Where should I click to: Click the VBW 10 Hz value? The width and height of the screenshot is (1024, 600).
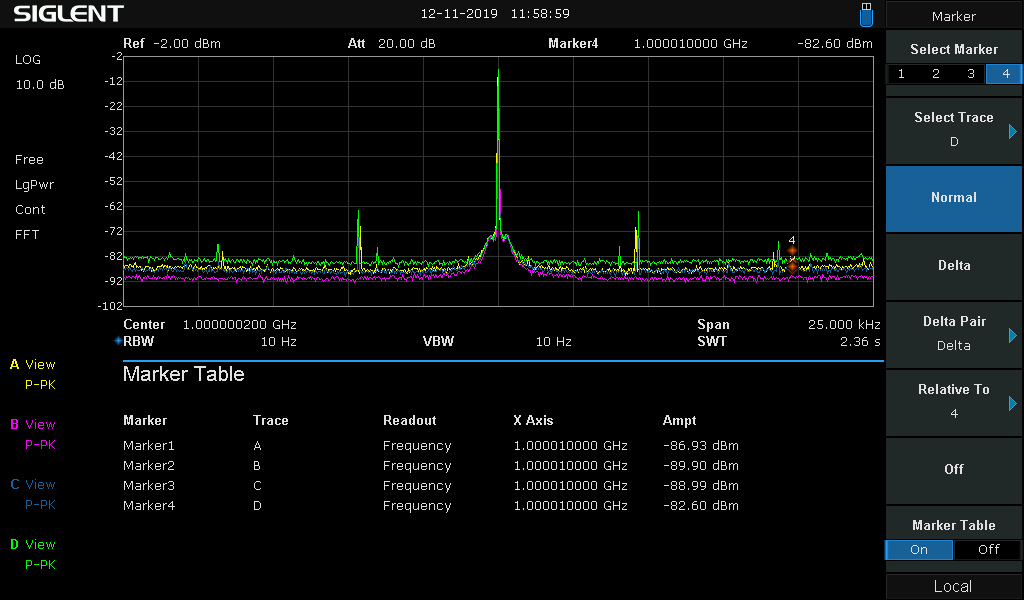click(553, 341)
